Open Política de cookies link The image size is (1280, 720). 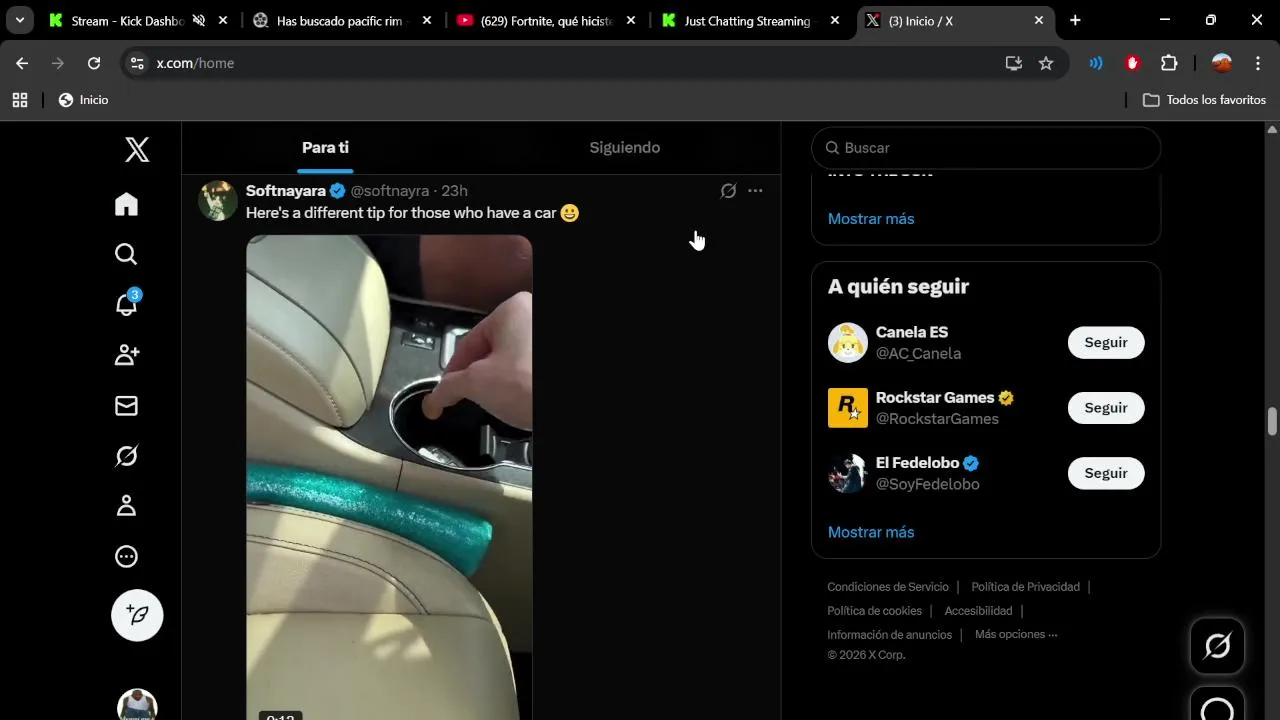875,611
